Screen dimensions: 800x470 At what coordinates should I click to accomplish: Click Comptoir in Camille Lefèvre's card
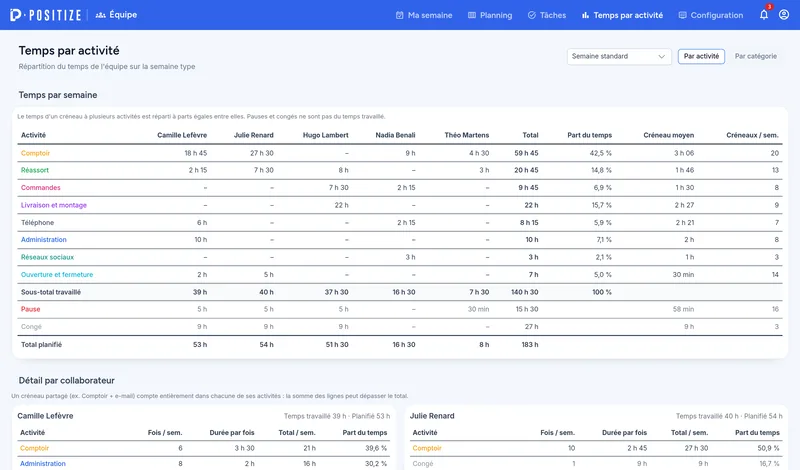pos(34,449)
